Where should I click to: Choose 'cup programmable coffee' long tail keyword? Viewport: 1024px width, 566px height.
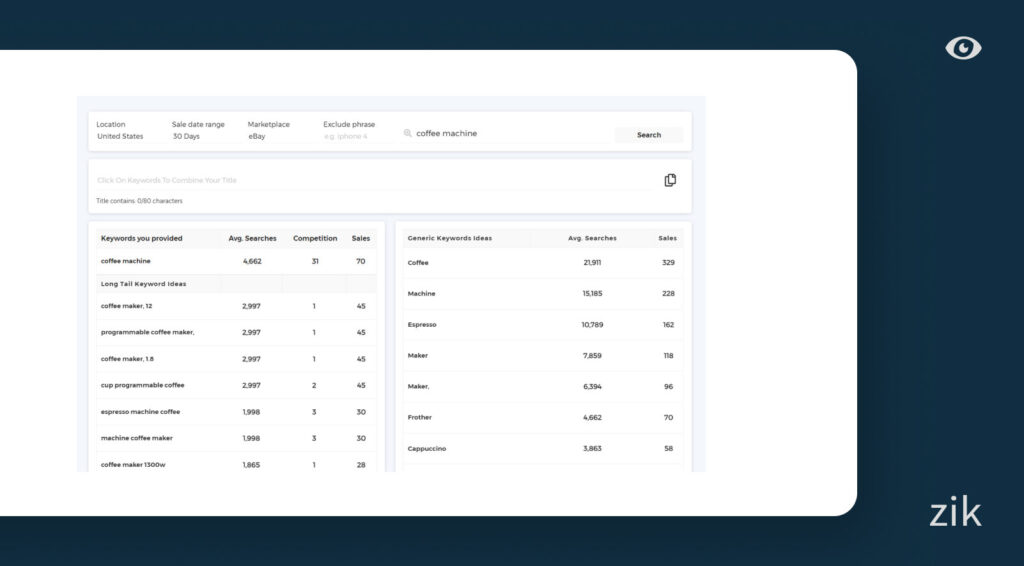(143, 385)
